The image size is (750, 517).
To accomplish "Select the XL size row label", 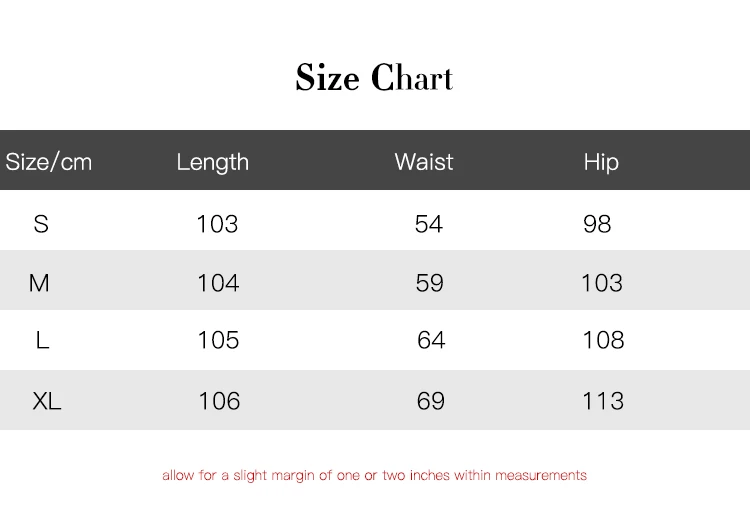I will (x=47, y=401).
